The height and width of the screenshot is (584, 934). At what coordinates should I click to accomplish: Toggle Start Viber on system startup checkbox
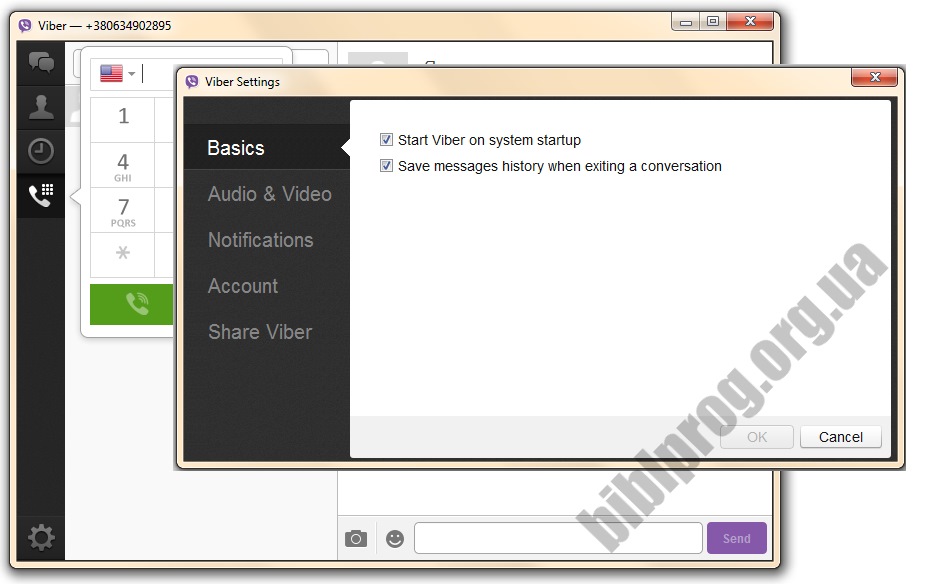pyautogui.click(x=386, y=140)
